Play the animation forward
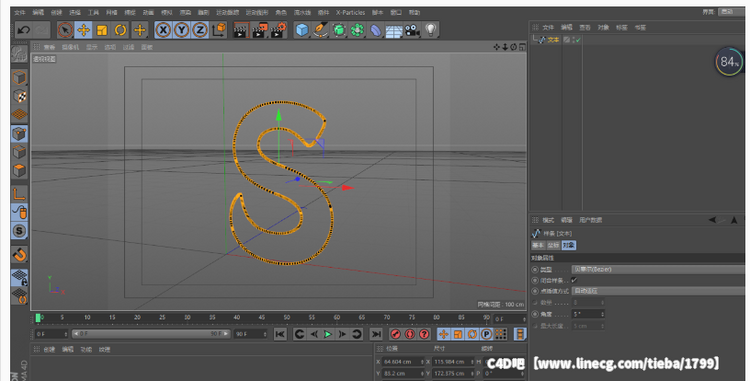This screenshot has width=750, height=381. [x=328, y=334]
